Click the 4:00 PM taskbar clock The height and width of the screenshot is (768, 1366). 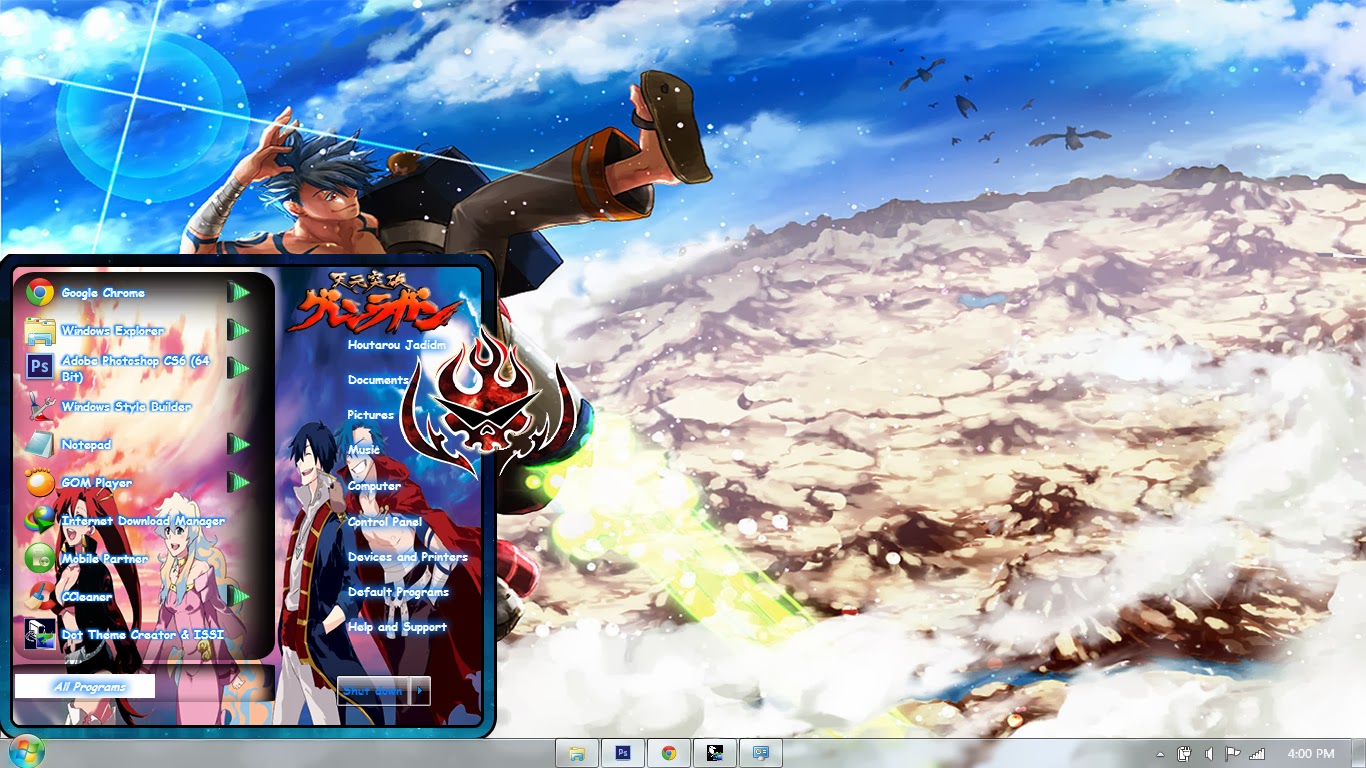1311,753
